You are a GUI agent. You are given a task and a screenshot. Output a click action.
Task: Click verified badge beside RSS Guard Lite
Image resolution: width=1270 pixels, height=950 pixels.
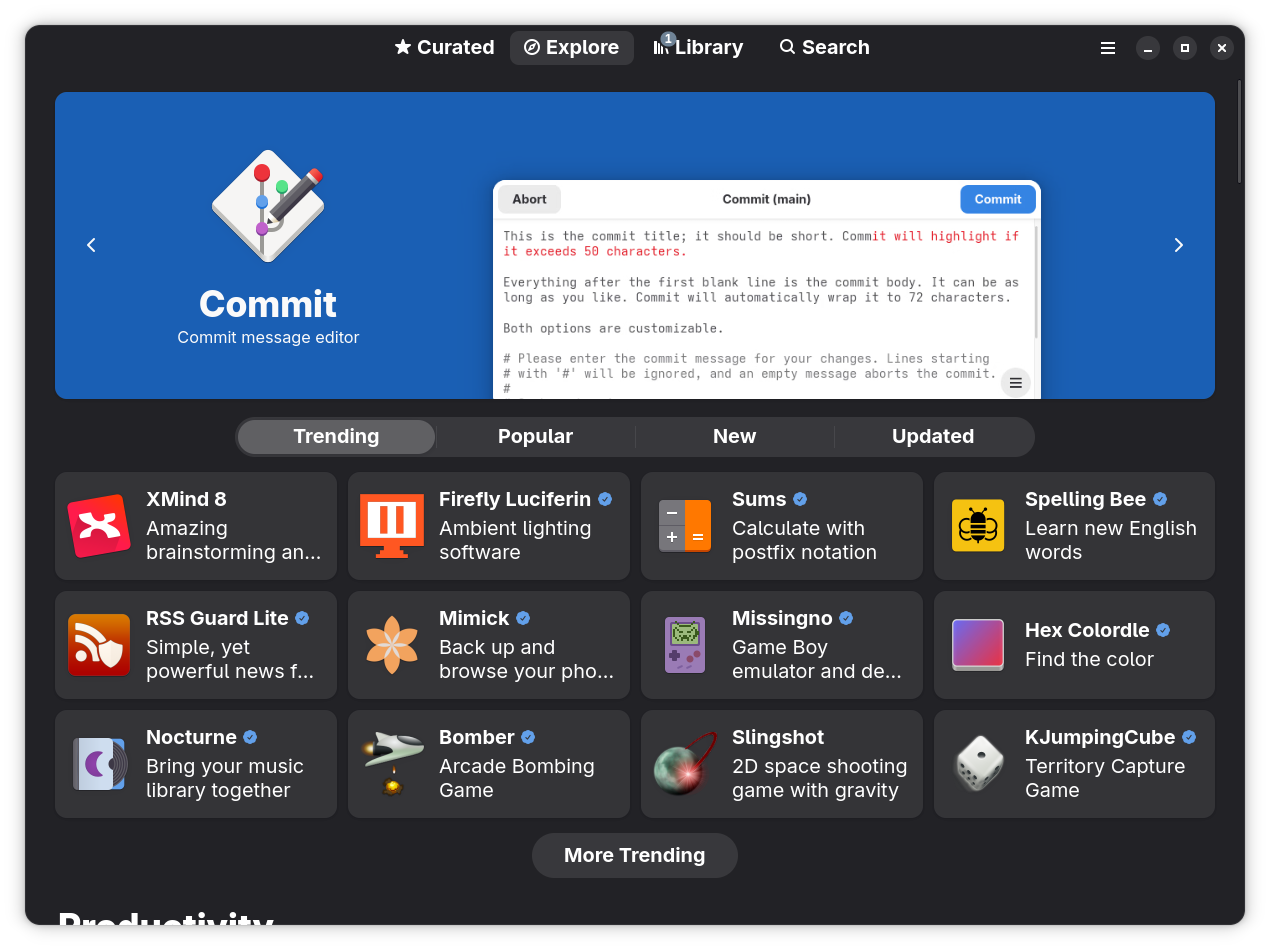tap(302, 618)
